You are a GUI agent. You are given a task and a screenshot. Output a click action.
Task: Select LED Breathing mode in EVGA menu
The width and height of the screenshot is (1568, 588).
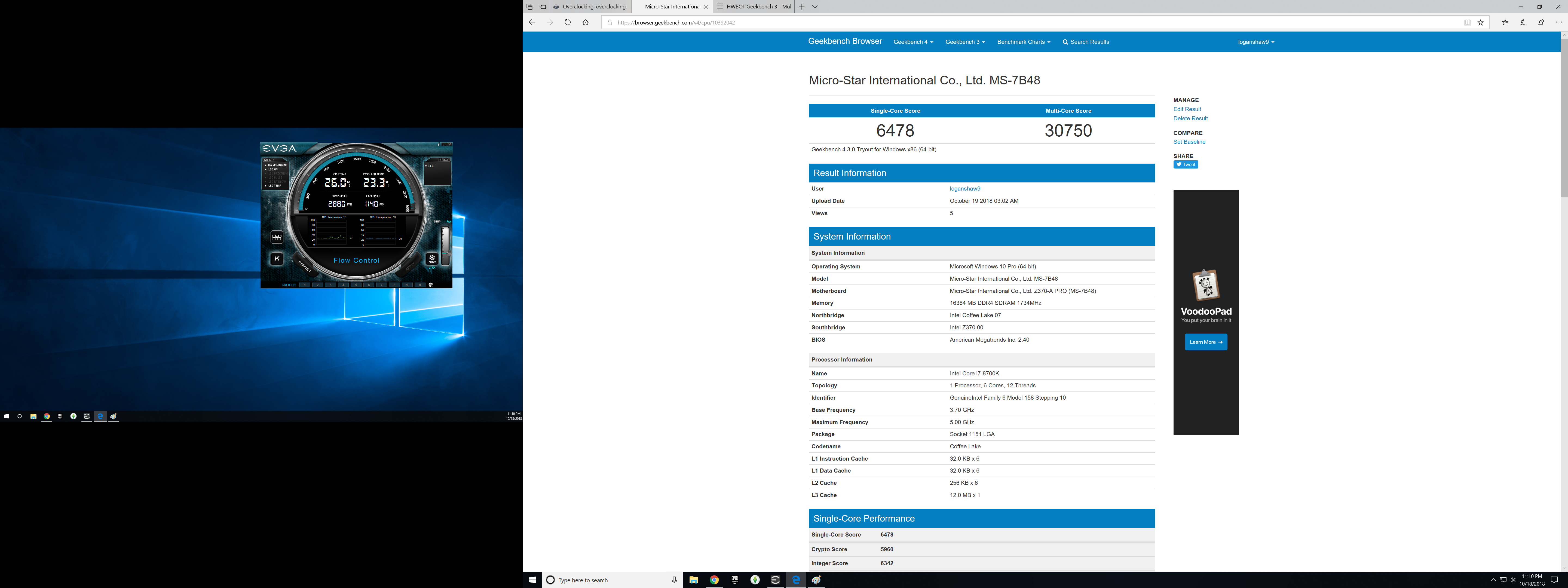(276, 173)
